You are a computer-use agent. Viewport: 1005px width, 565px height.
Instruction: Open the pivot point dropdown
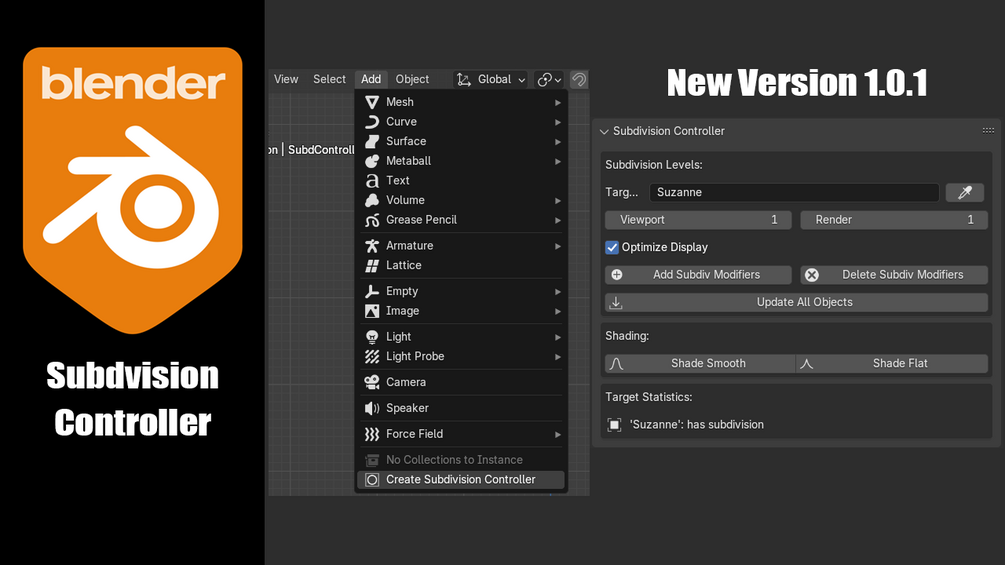pyautogui.click(x=549, y=79)
